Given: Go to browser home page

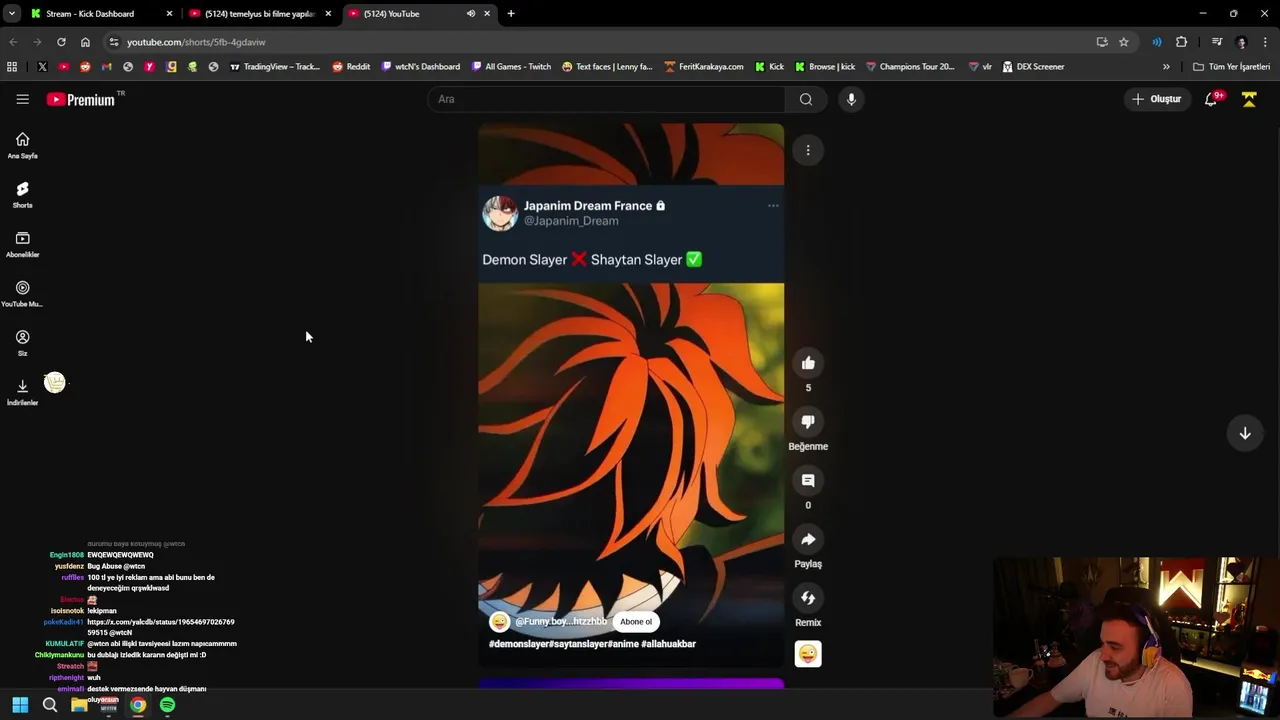Looking at the screenshot, I should [x=85, y=42].
